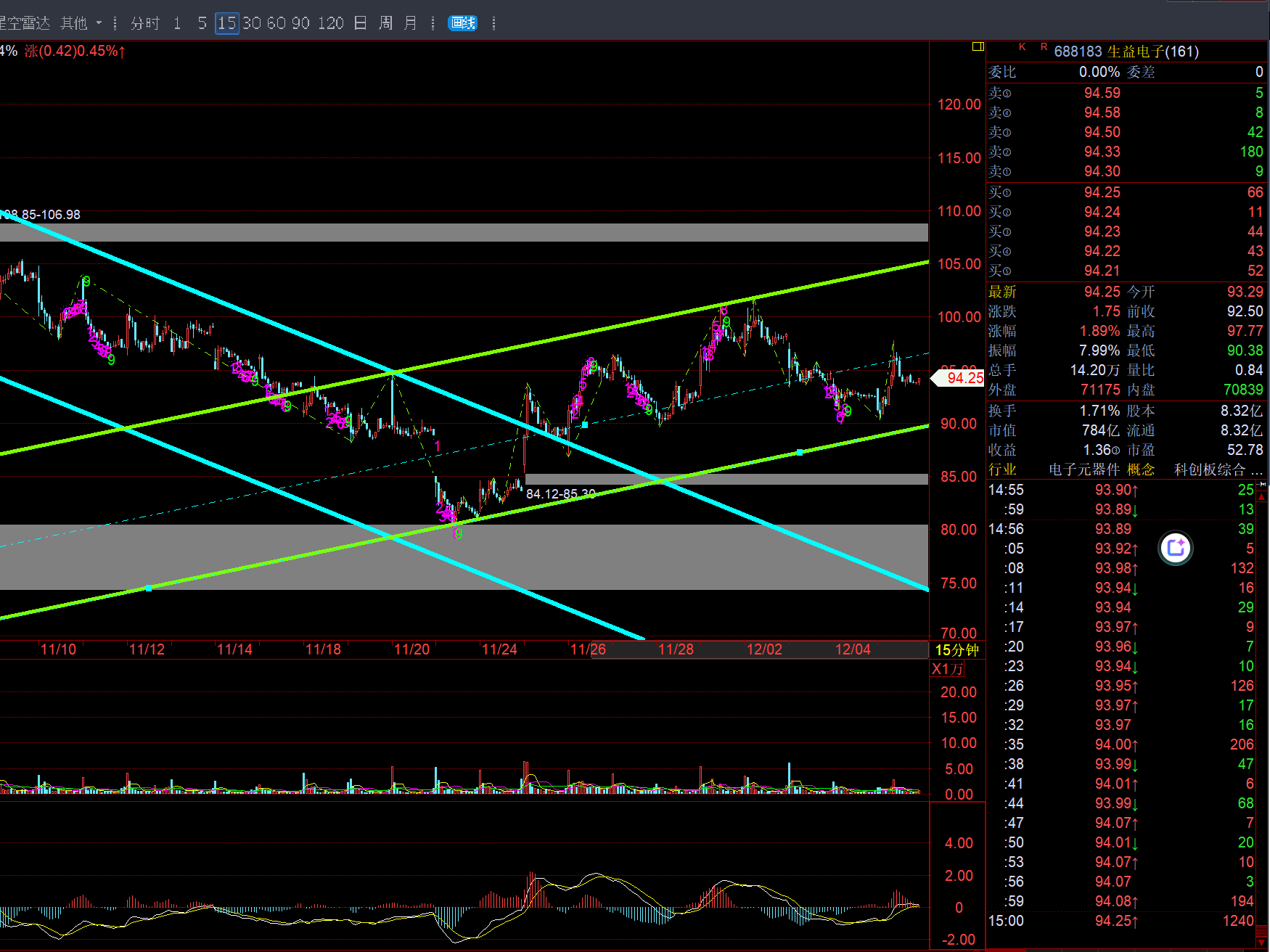Click the 概念 concept link

pyautogui.click(x=1141, y=470)
